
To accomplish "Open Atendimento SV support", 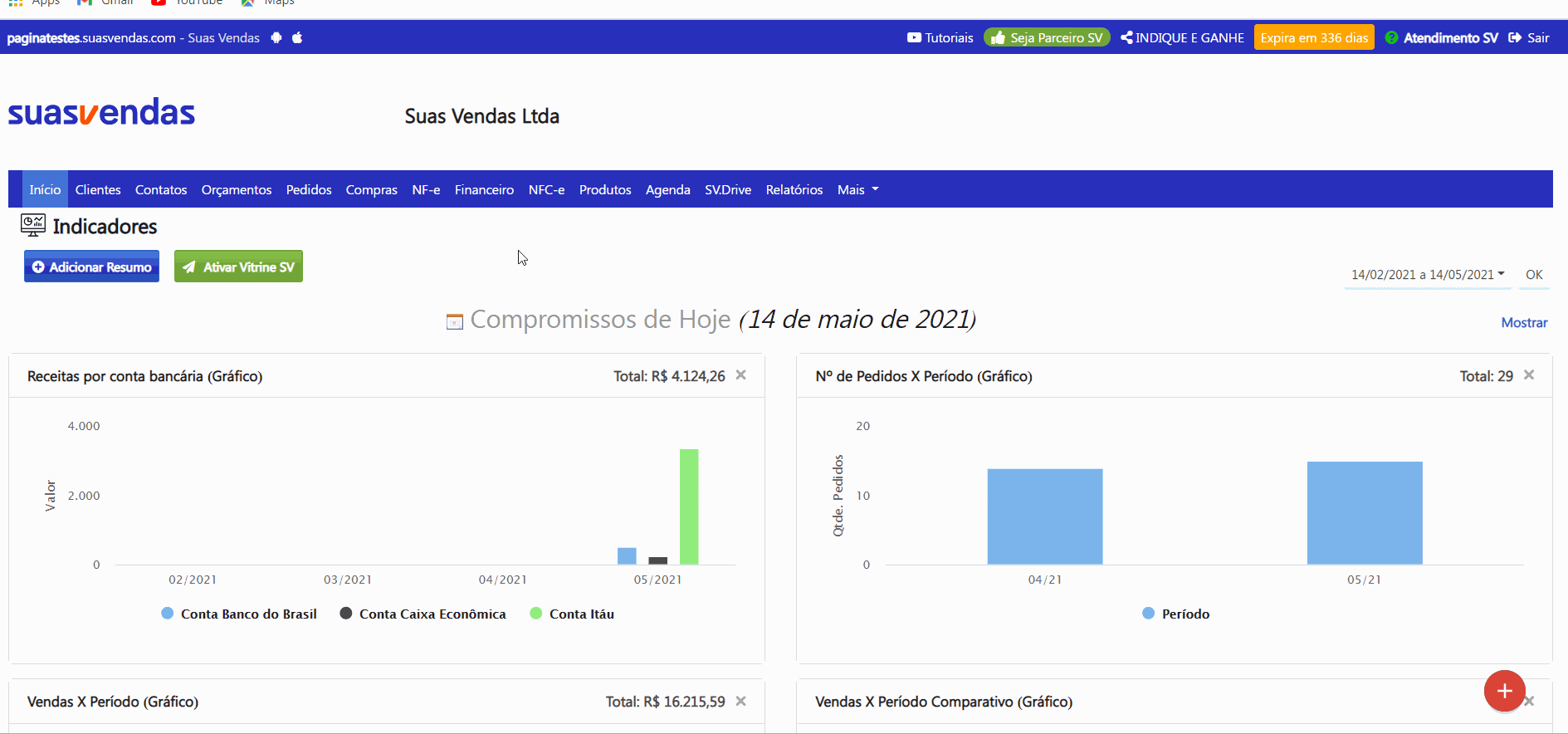I will 1442,37.
